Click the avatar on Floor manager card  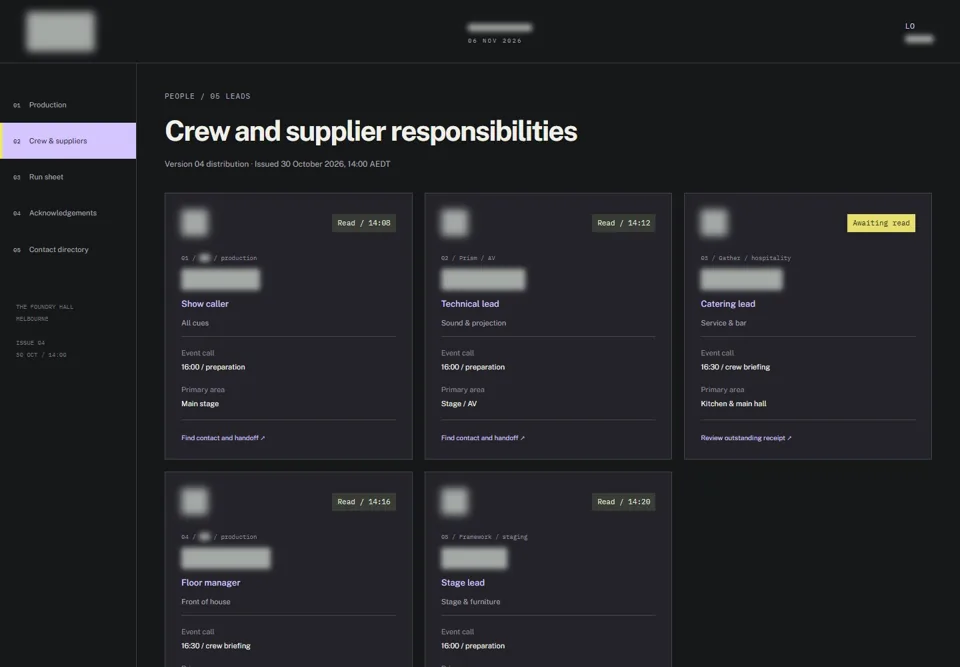point(195,501)
